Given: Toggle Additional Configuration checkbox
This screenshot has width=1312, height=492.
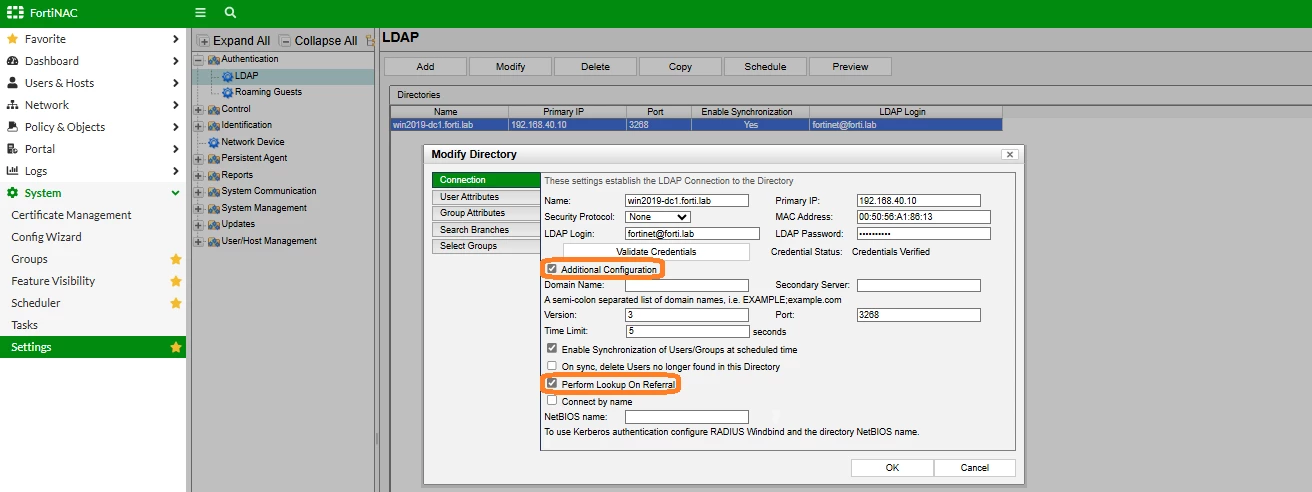Looking at the screenshot, I should 552,270.
